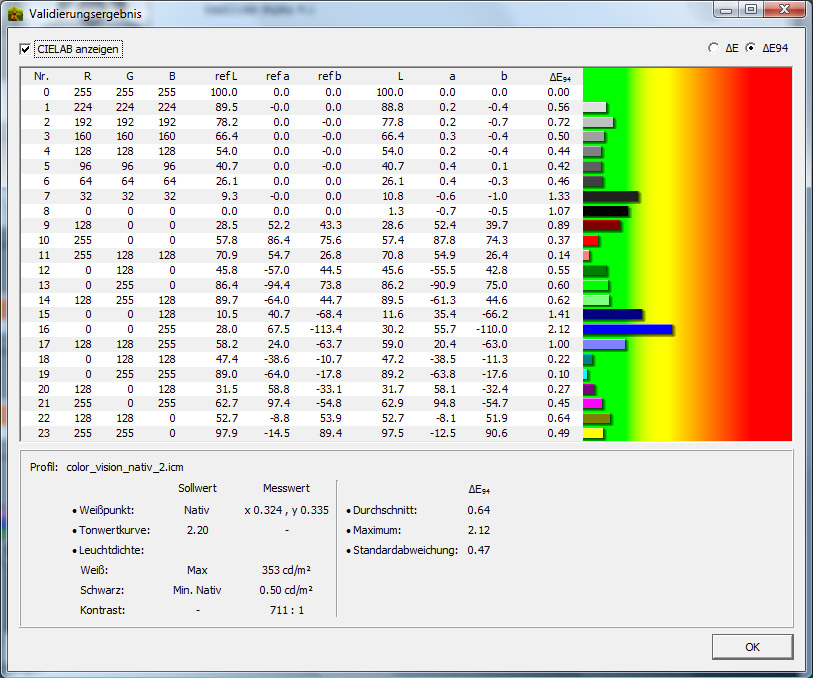Click the black bar for row 8

605,211
